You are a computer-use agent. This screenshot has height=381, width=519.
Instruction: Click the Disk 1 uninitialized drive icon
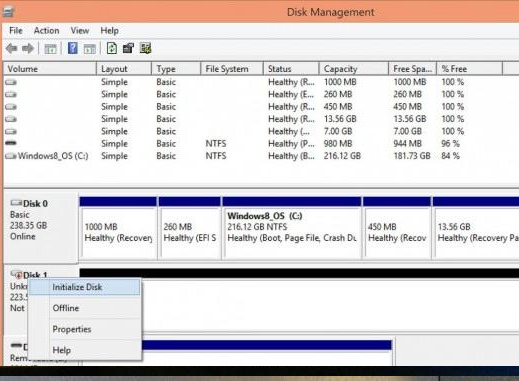click(16, 274)
